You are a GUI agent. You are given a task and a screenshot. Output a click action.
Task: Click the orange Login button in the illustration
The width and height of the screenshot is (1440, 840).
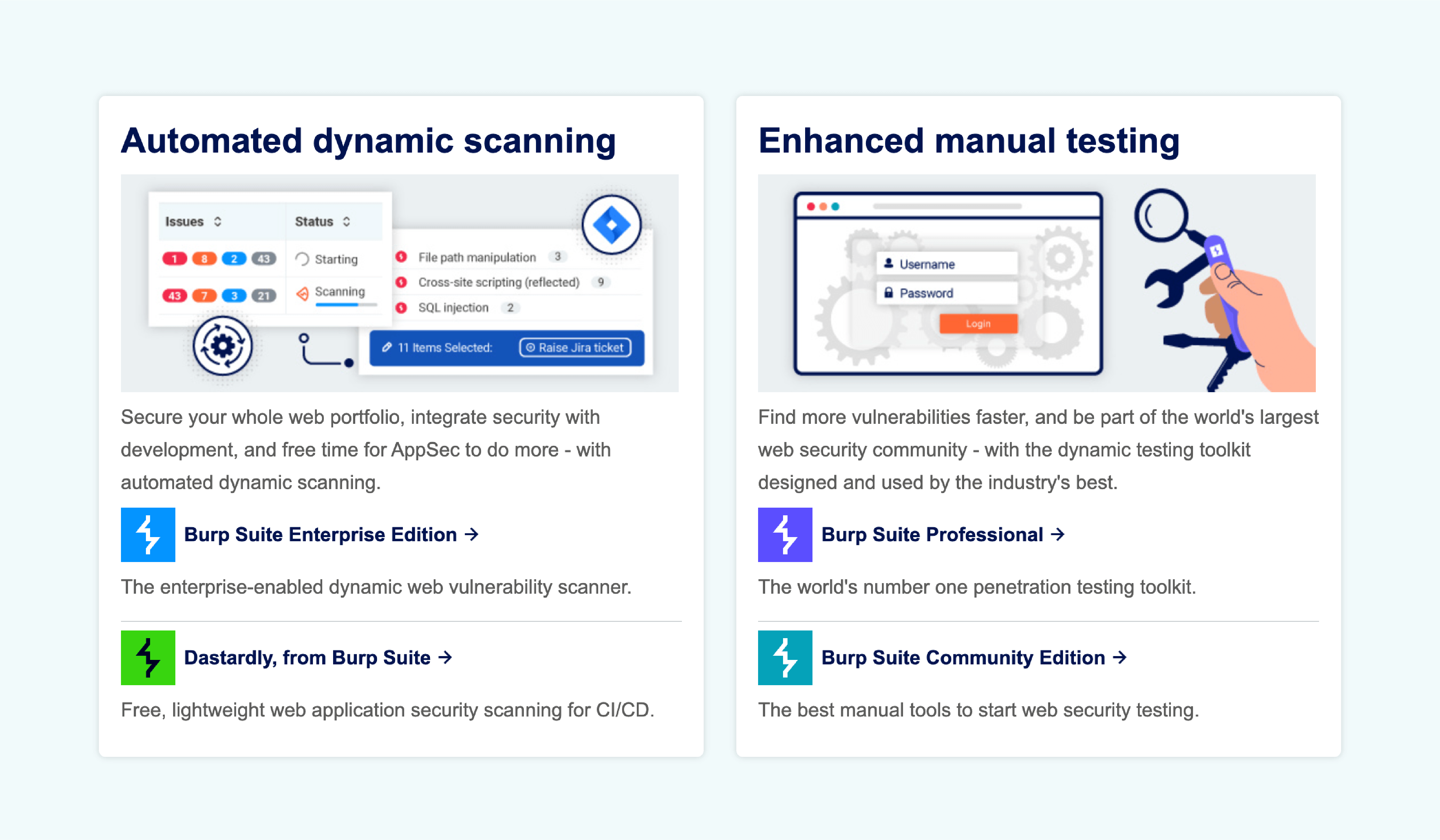point(978,323)
